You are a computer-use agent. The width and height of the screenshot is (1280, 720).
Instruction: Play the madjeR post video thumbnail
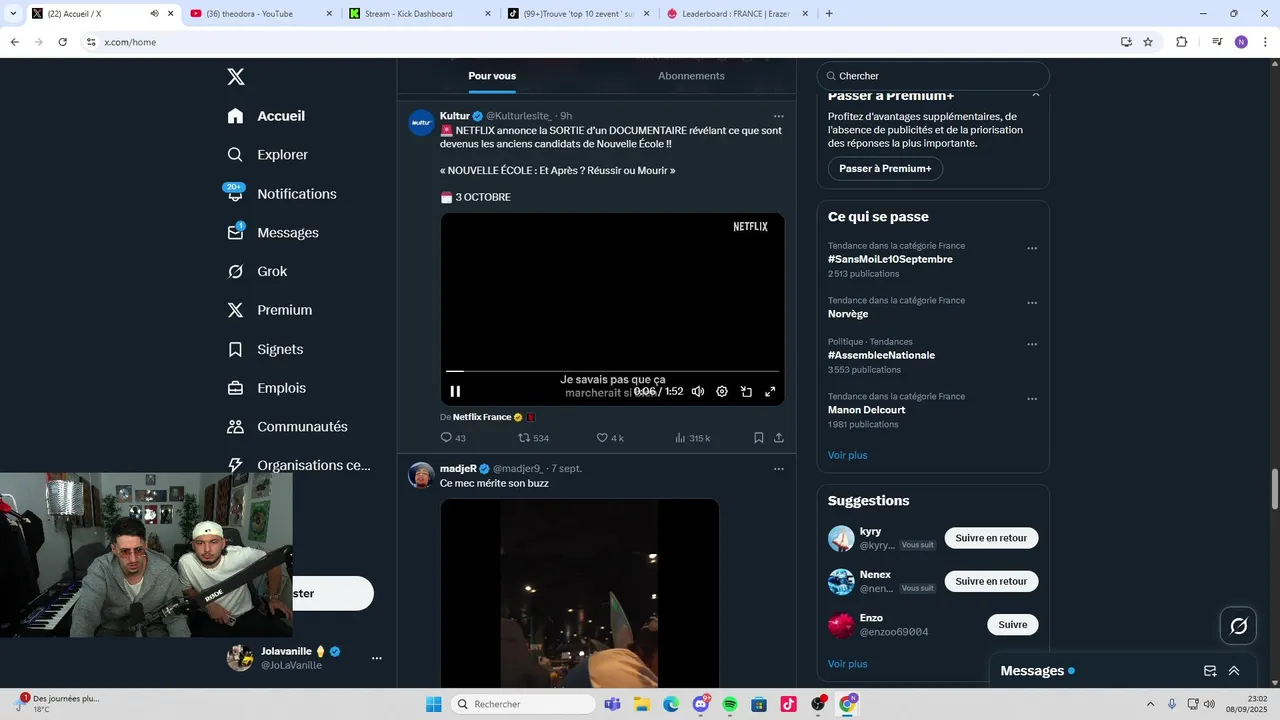tap(579, 592)
